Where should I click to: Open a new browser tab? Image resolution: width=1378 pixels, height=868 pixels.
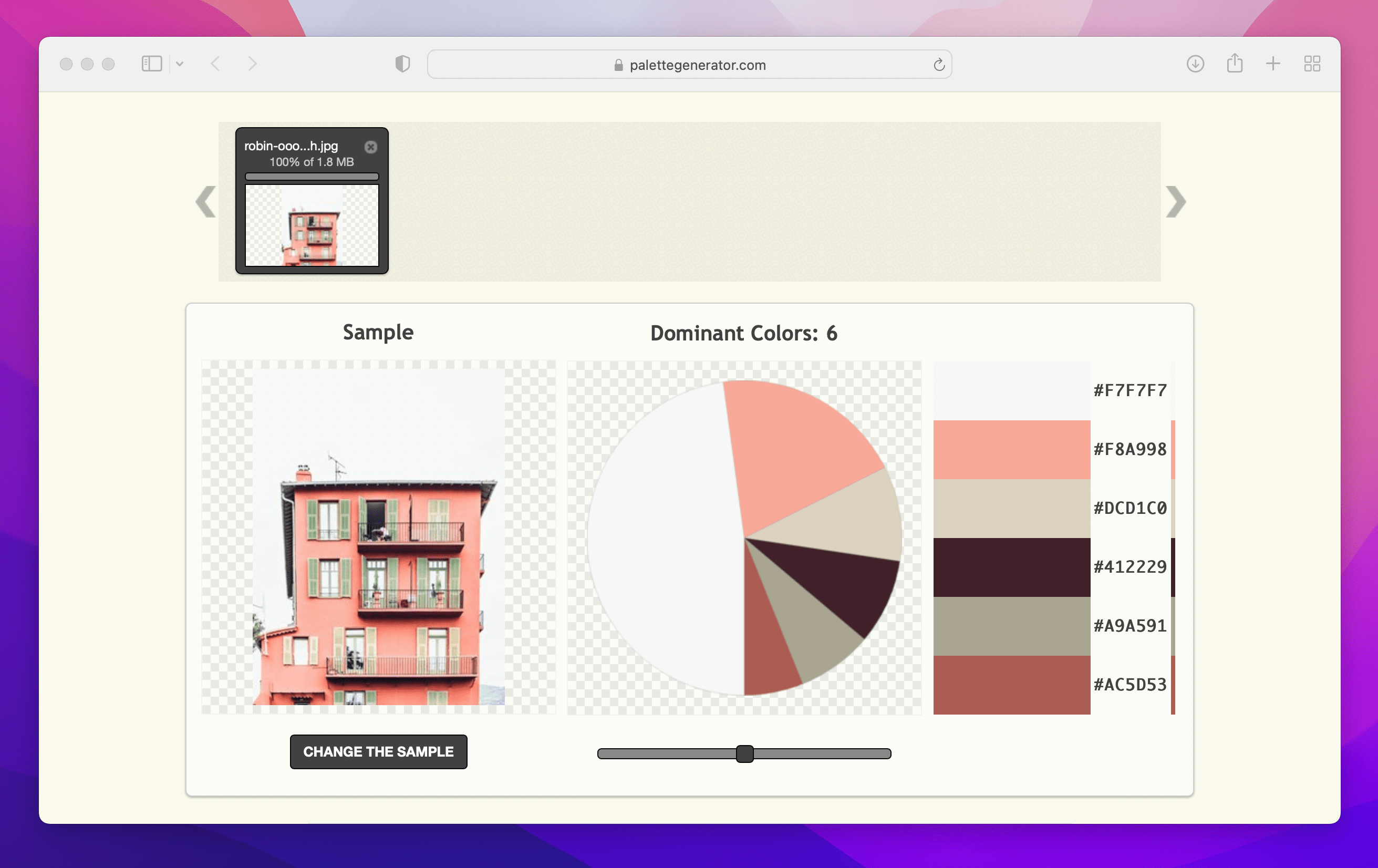click(1273, 64)
